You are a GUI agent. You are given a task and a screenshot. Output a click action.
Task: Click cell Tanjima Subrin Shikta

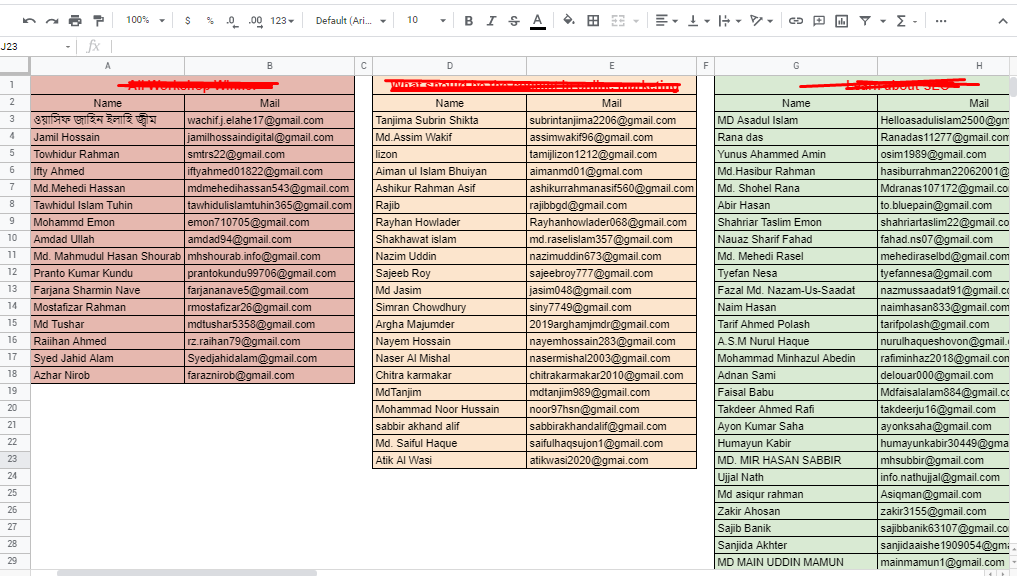tap(449, 120)
